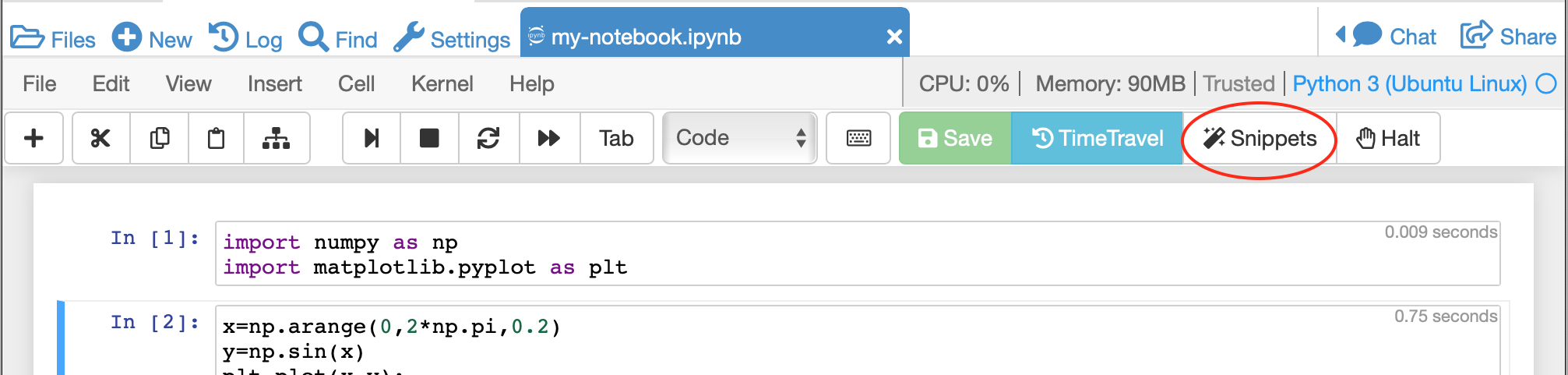Restart the kernel with the refresh icon
Image resolution: width=1568 pixels, height=375 pixels.
tap(488, 139)
